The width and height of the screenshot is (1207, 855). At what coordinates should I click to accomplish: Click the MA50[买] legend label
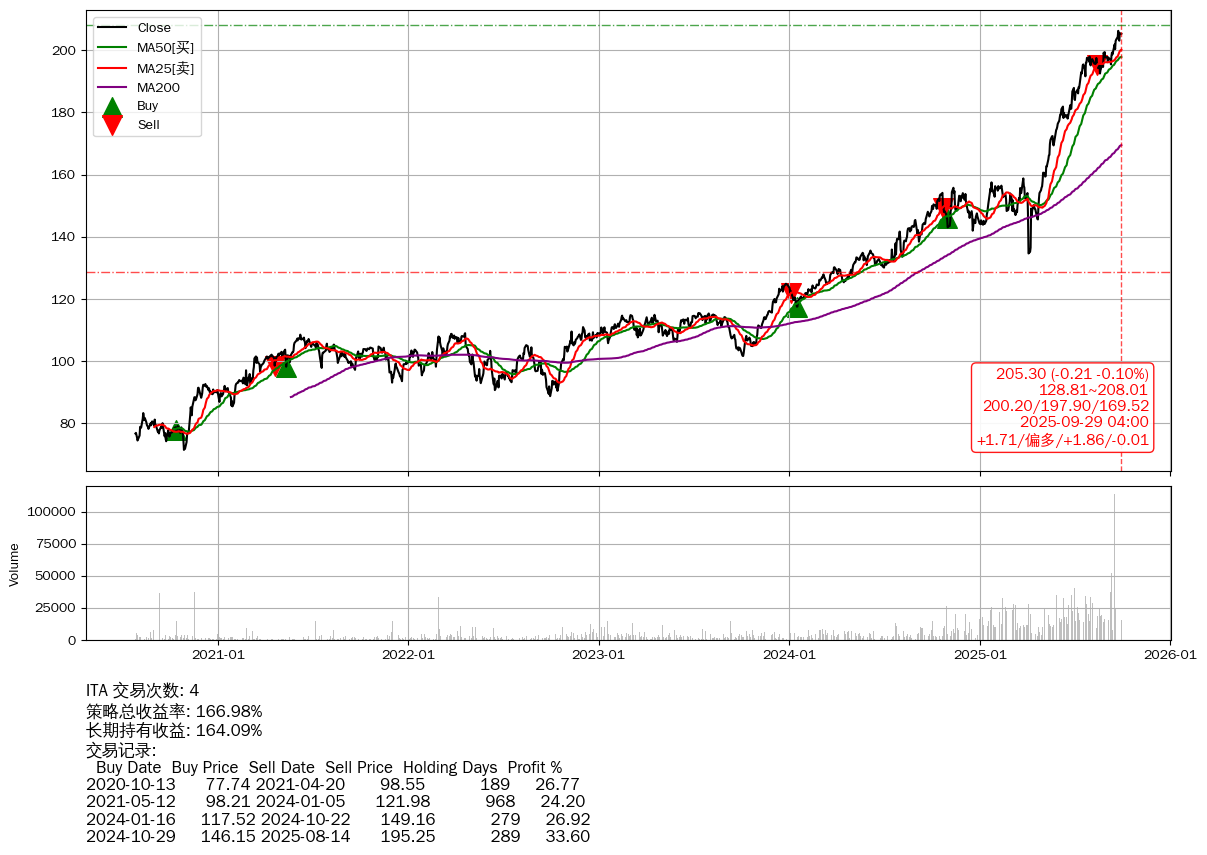coord(165,47)
